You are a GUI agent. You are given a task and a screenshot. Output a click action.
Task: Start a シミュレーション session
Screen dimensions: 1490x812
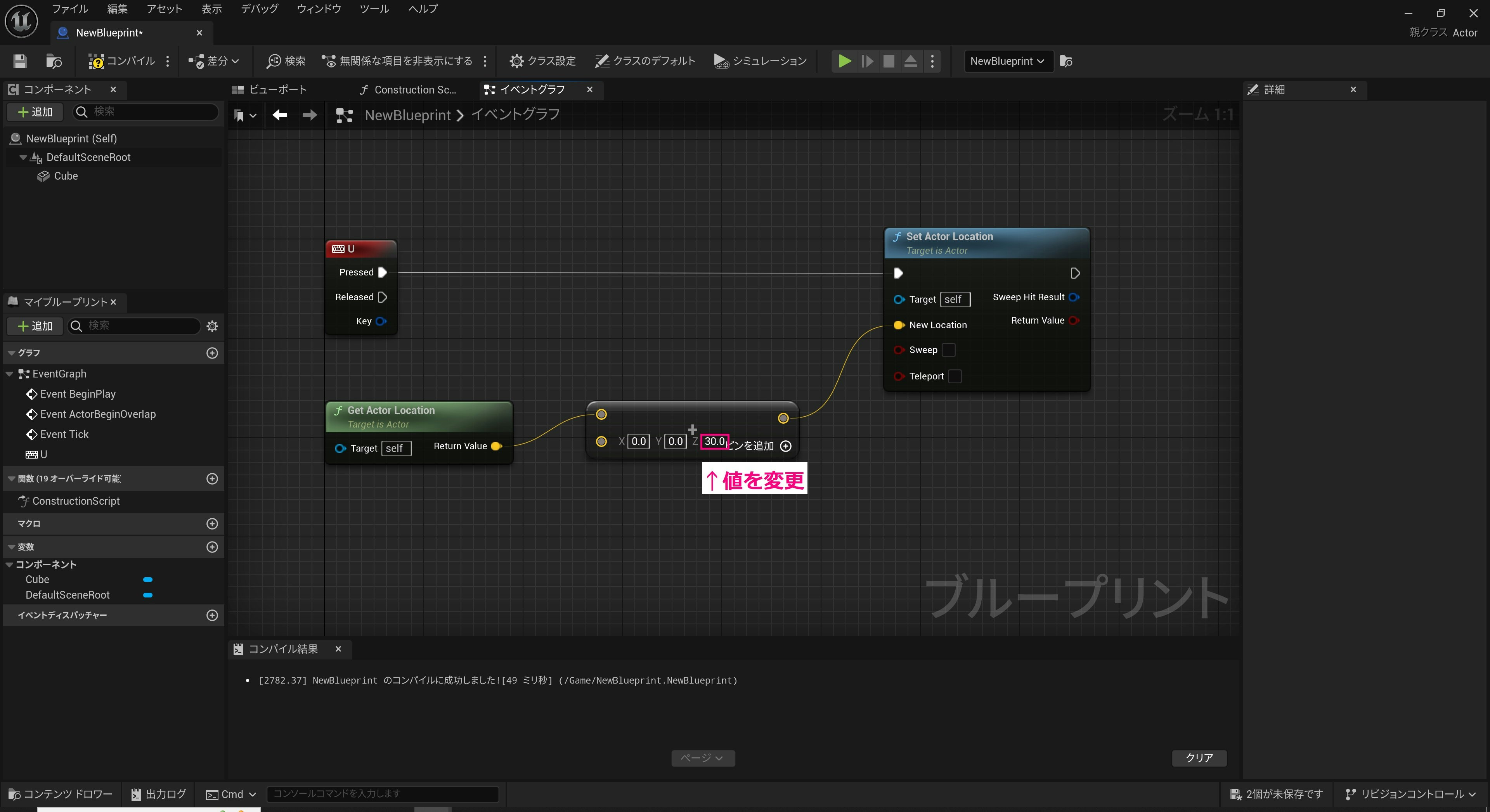(759, 61)
